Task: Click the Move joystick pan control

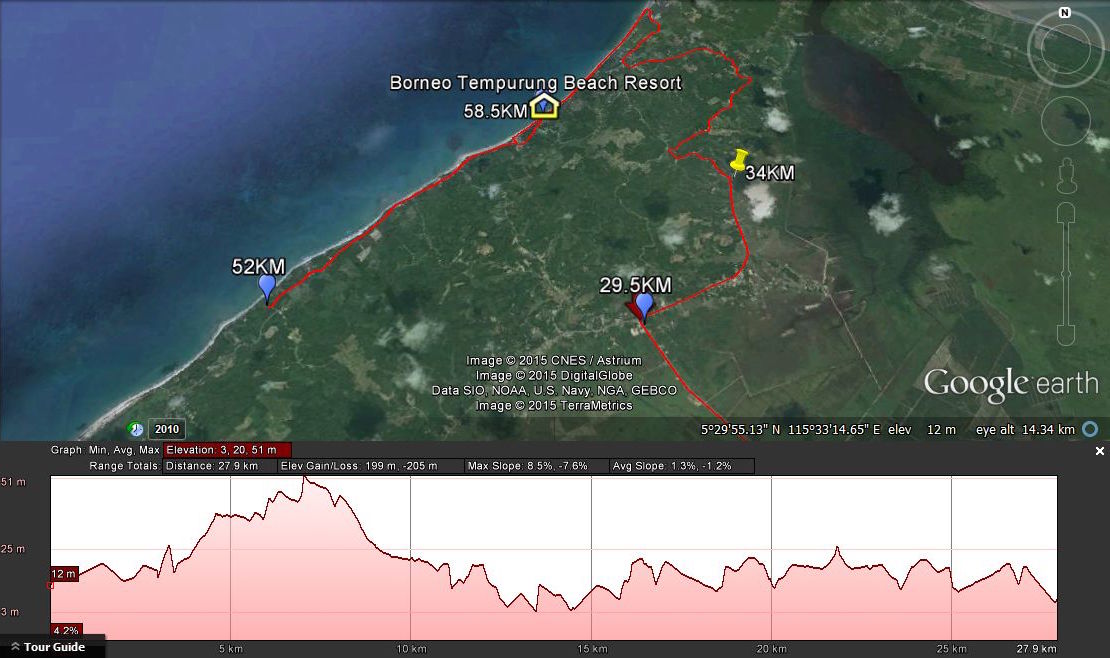Action: click(x=1065, y=121)
